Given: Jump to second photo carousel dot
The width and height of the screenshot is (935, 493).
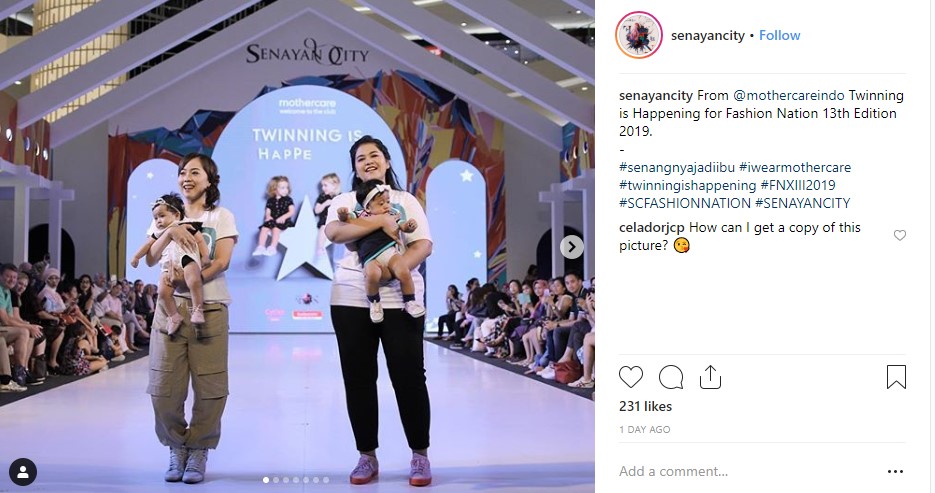Looking at the screenshot, I should (x=276, y=480).
